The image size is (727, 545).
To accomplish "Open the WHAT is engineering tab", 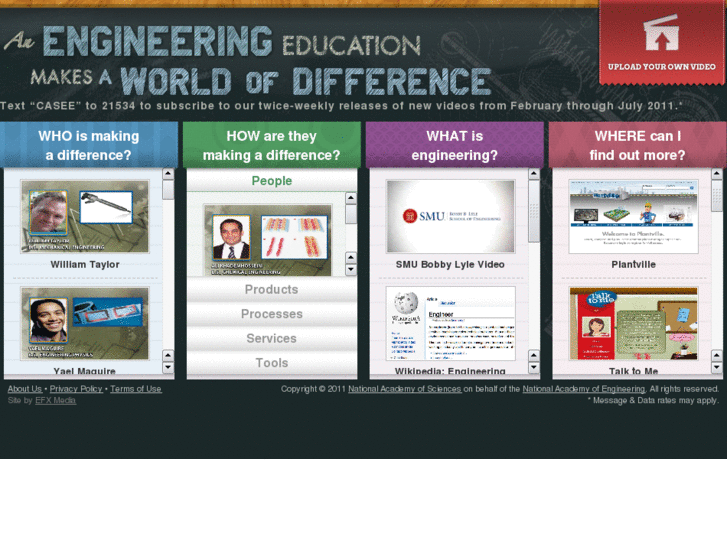I will coord(454,145).
